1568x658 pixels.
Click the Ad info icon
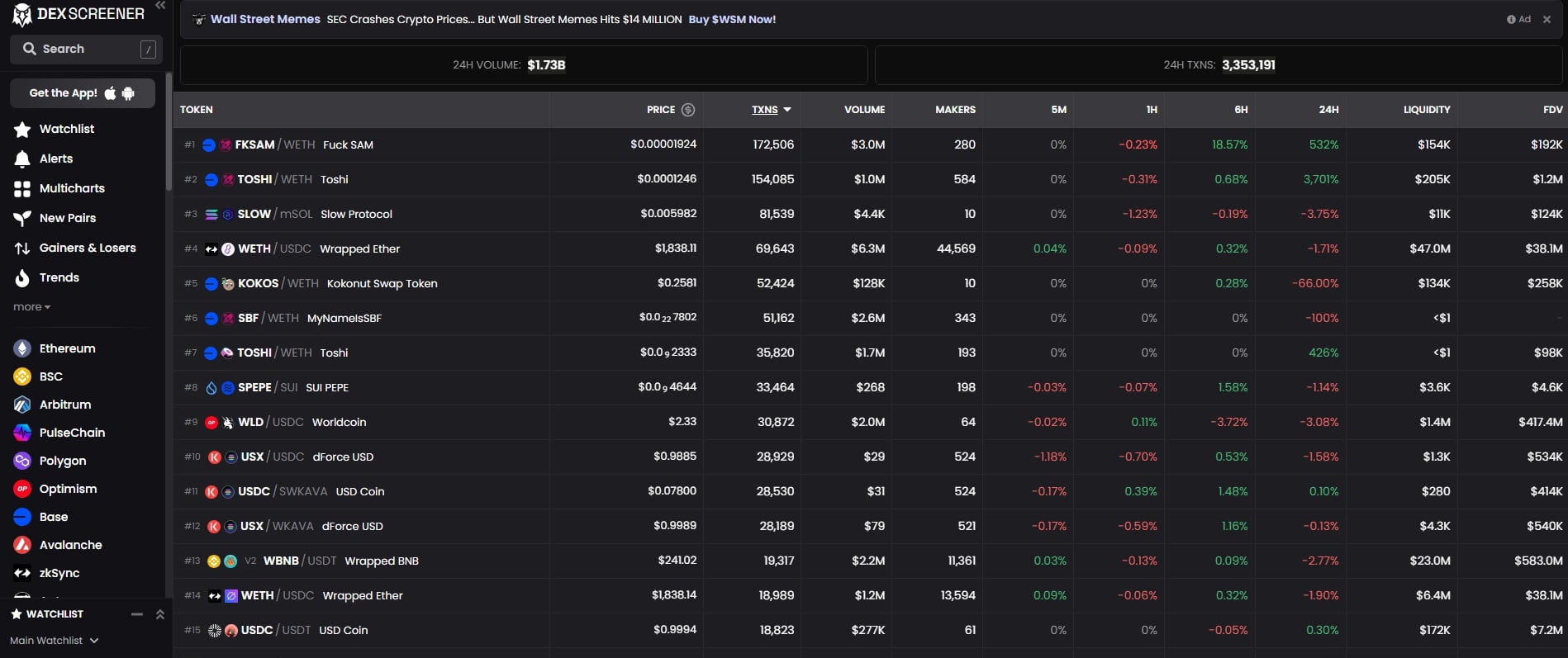tap(1511, 19)
